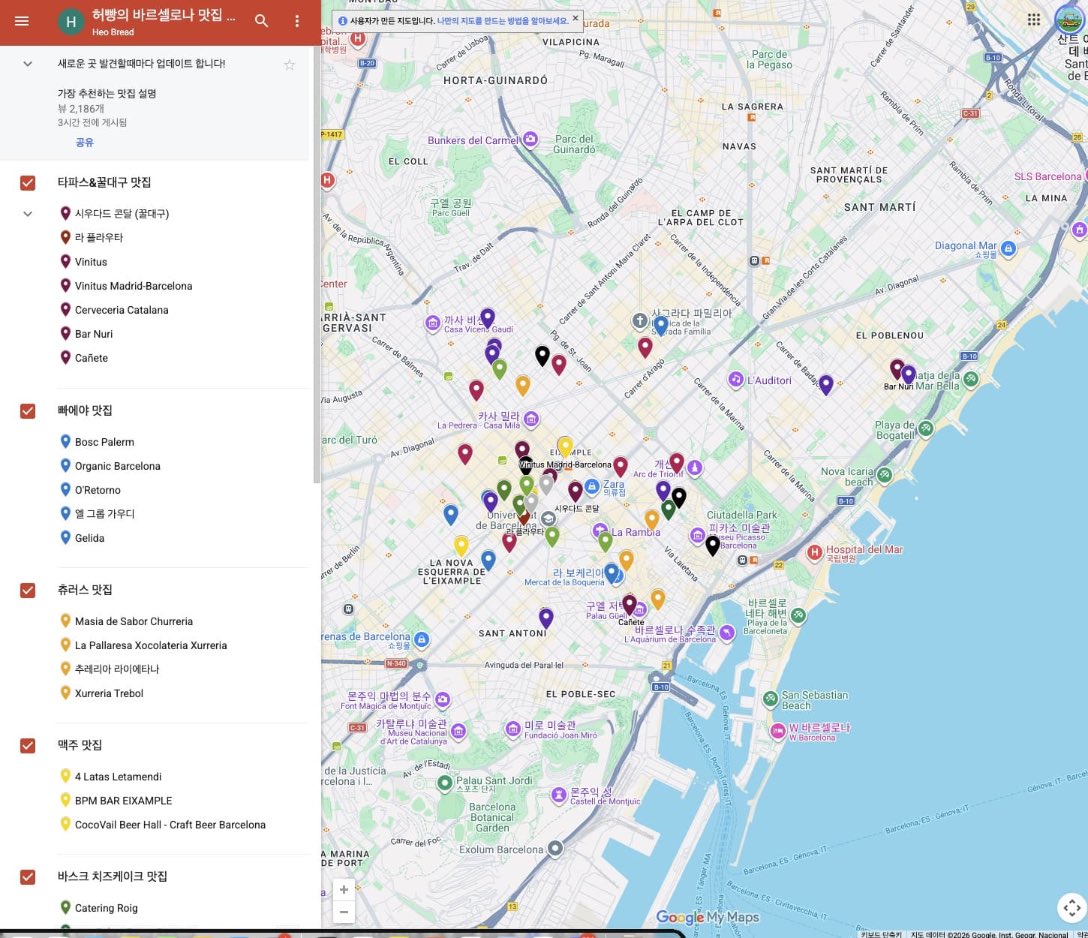Screen dimensions: 1088x938
Task: Toggle the 빠에야 맛집 layer checkbox
Action: [28, 411]
